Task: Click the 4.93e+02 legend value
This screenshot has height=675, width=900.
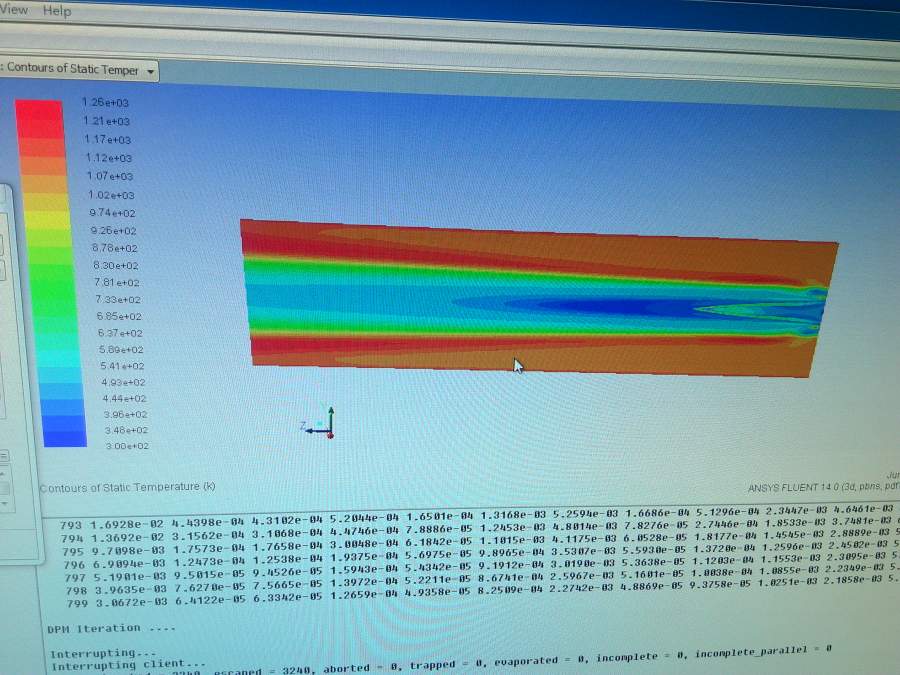Action: [x=123, y=382]
